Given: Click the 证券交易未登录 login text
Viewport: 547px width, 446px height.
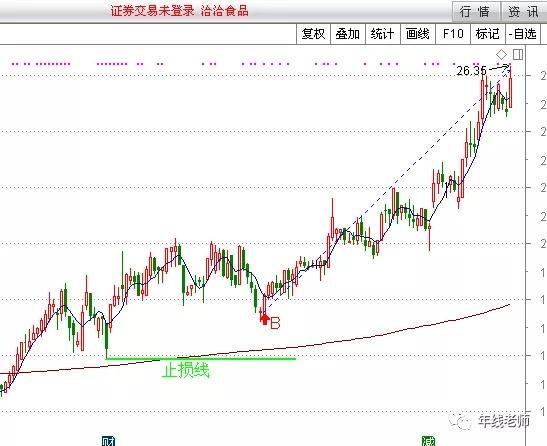Looking at the screenshot, I should (152, 11).
